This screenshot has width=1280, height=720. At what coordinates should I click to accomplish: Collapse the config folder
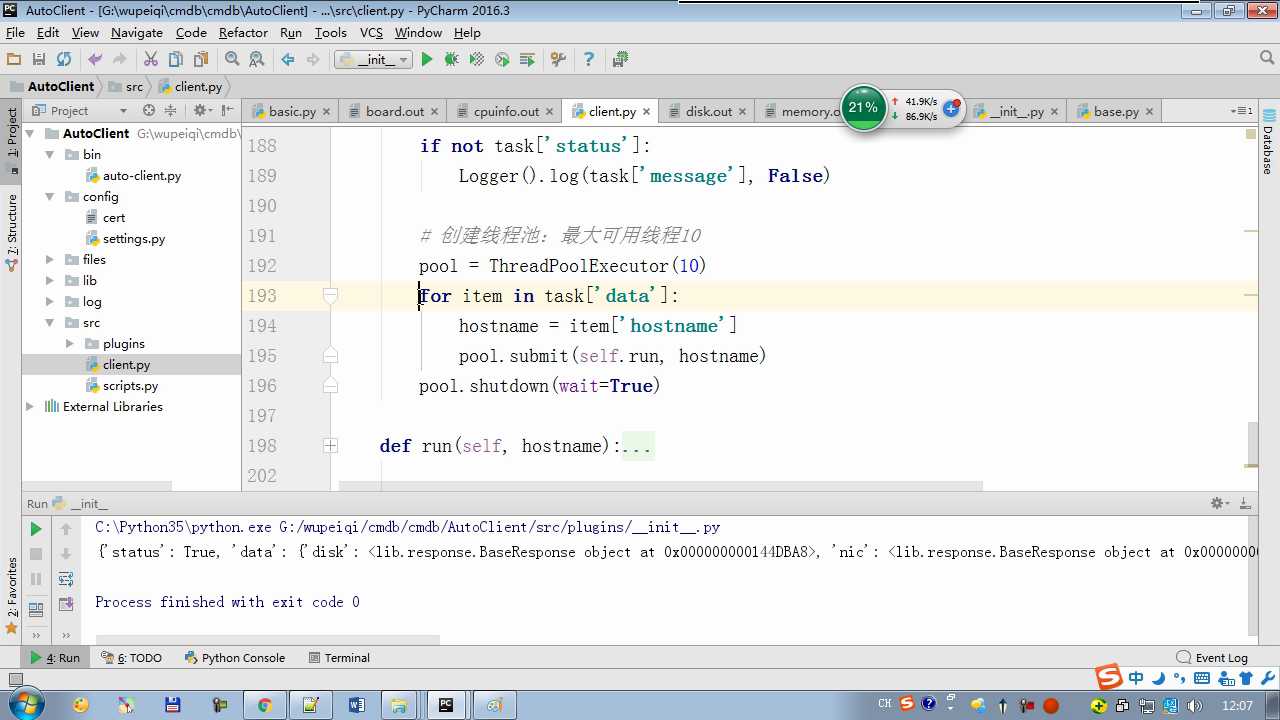[50, 196]
